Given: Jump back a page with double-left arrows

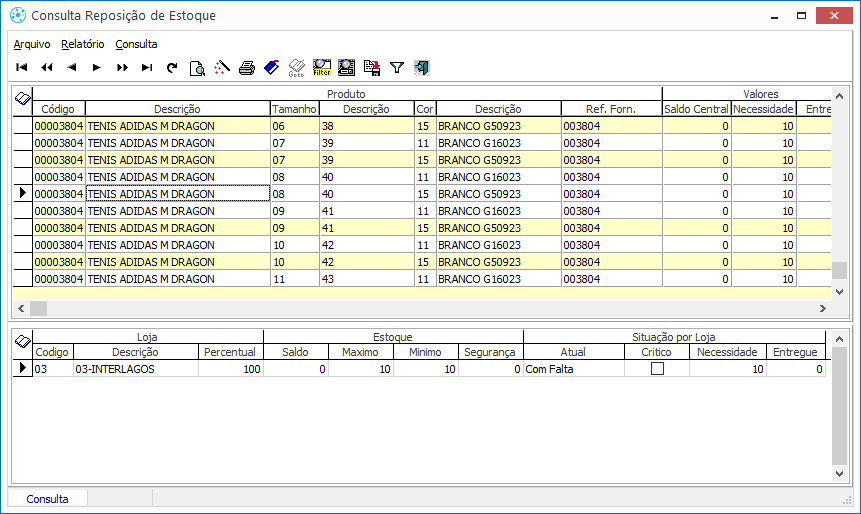Looking at the screenshot, I should (47, 68).
